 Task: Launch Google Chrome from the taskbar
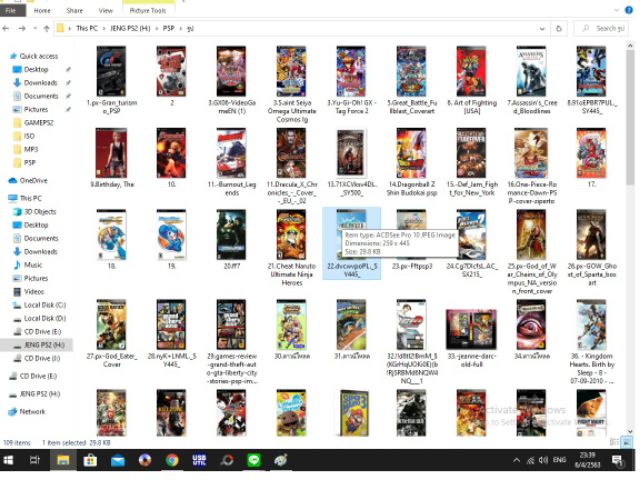point(172,460)
